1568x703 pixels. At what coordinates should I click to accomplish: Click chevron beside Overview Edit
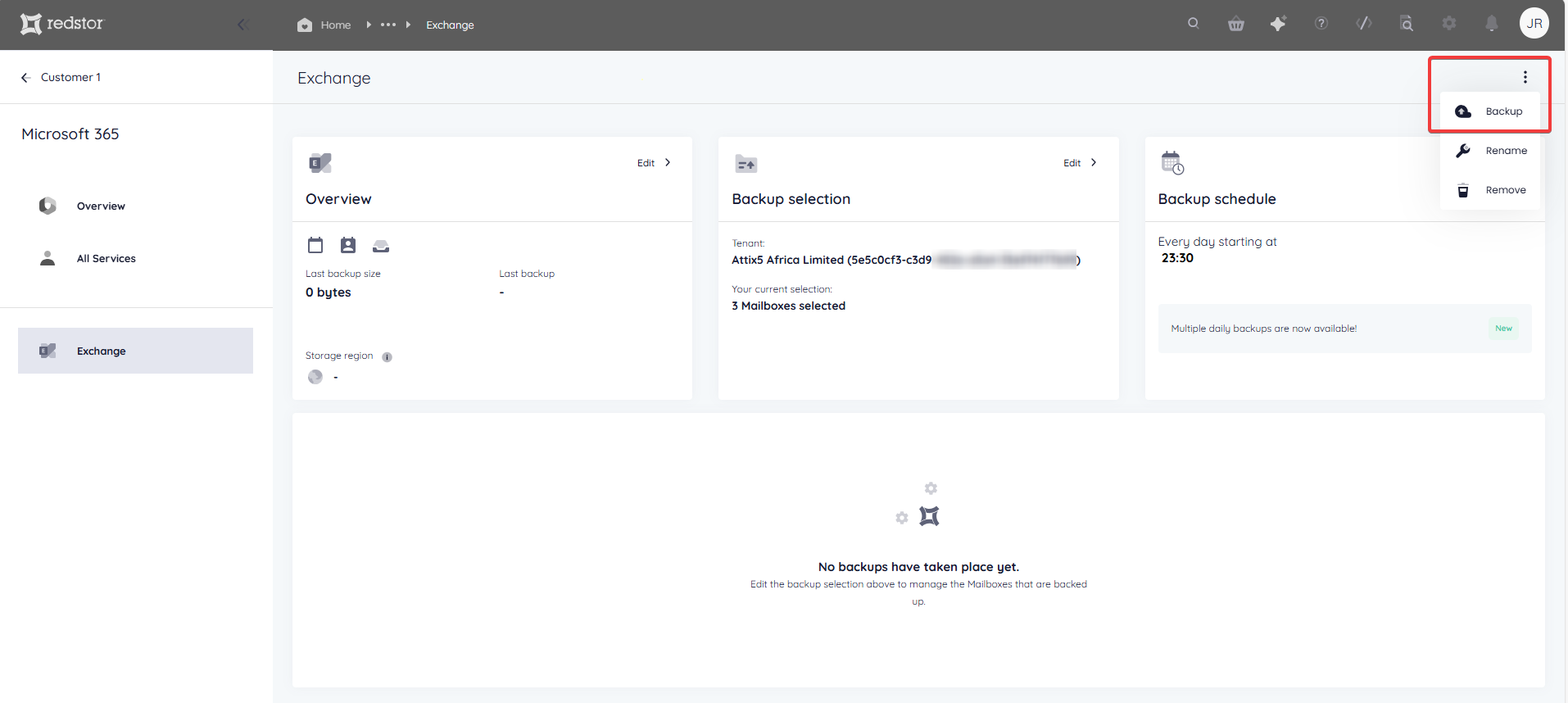click(x=668, y=162)
